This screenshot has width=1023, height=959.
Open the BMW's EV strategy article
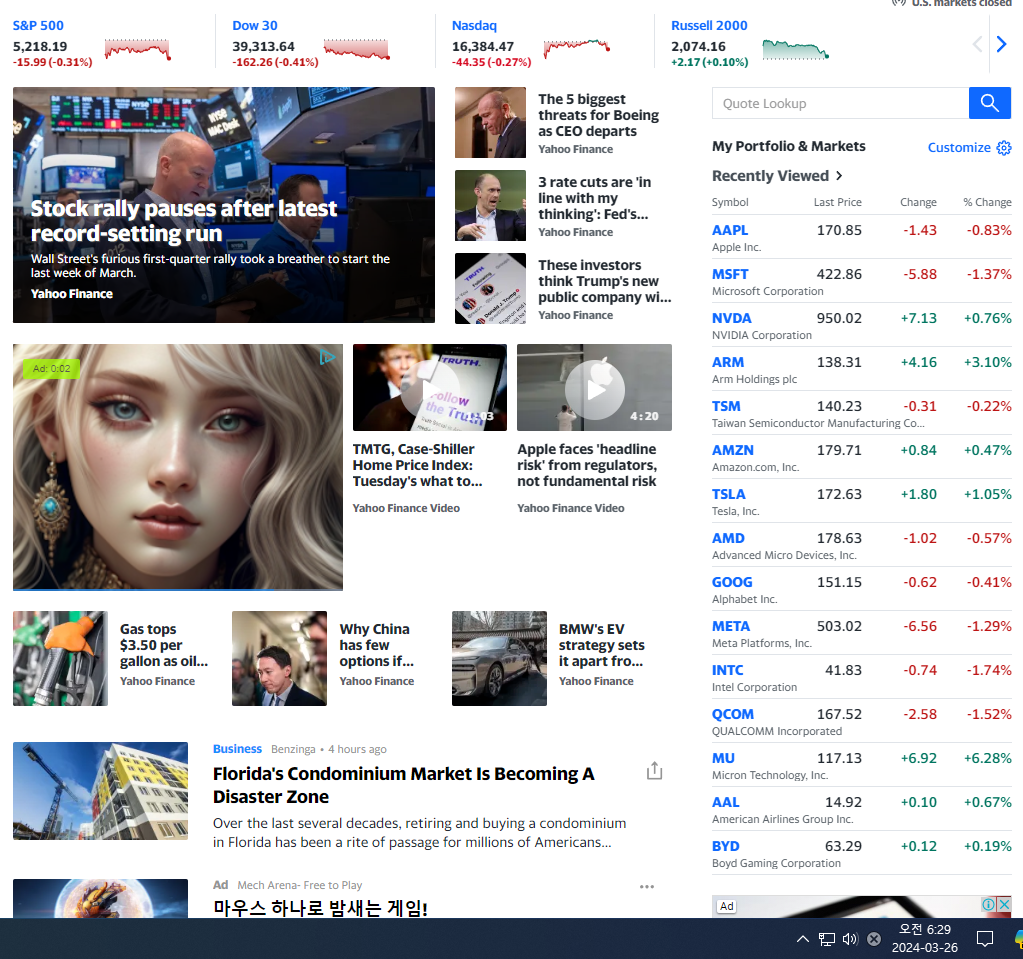pyautogui.click(x=602, y=645)
